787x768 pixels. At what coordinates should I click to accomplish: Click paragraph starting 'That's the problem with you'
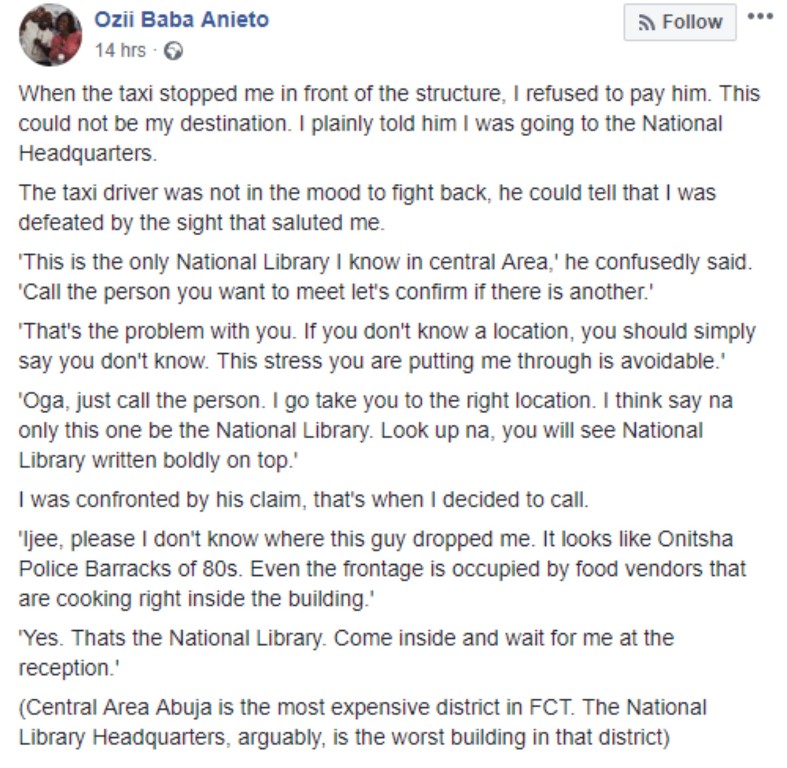click(387, 346)
